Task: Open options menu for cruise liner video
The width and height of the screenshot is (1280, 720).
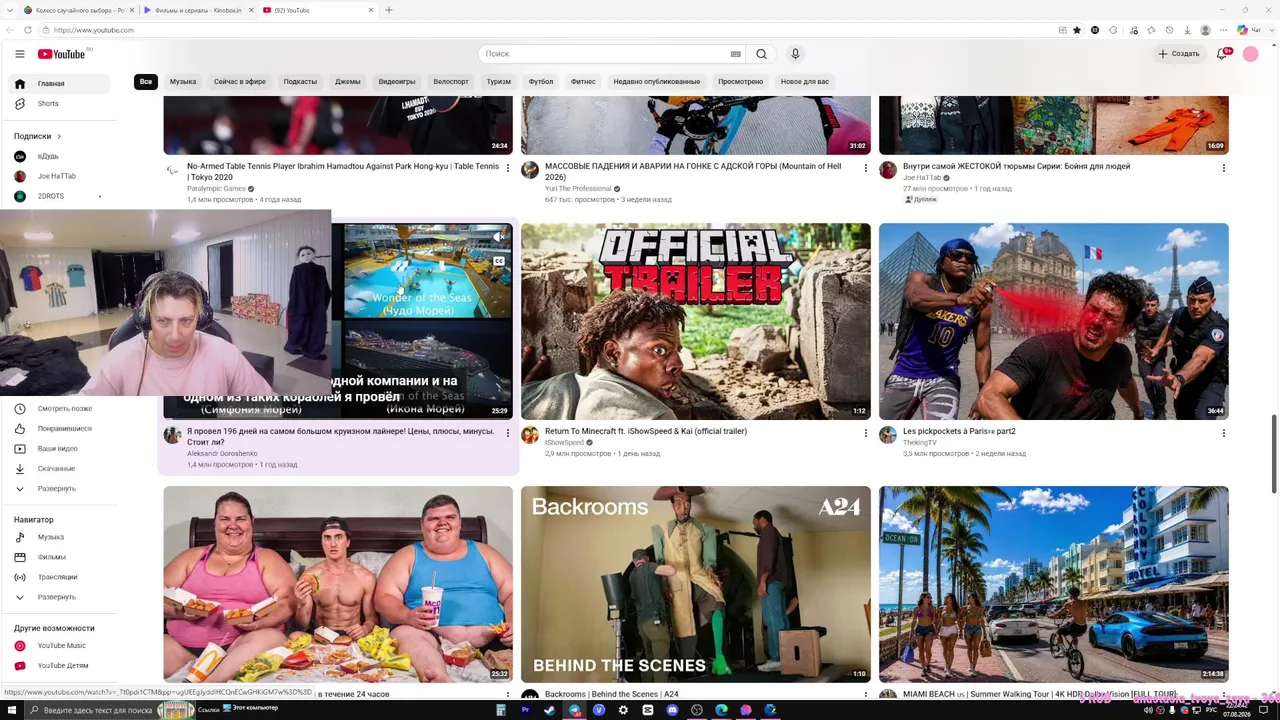Action: coord(507,433)
